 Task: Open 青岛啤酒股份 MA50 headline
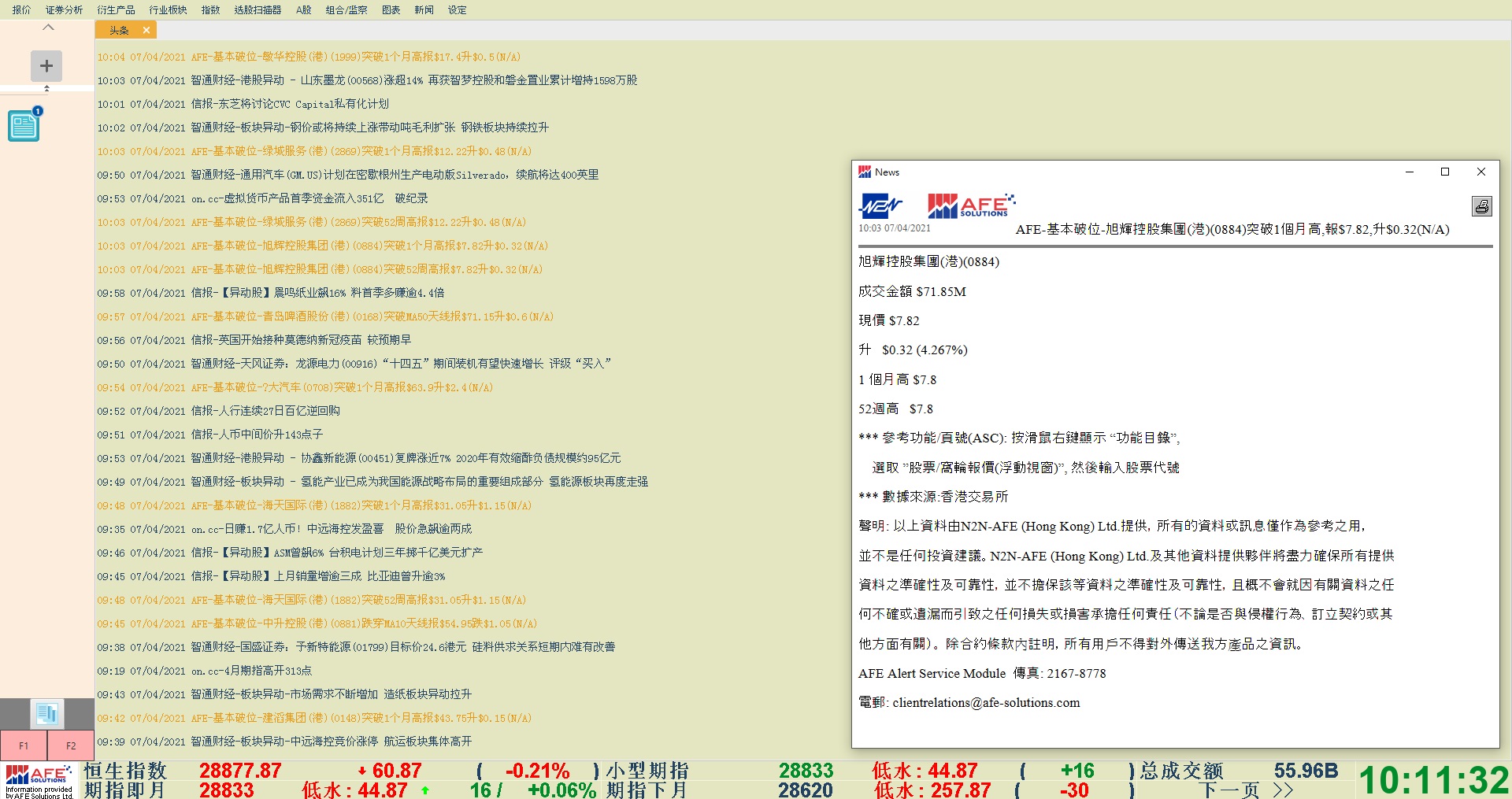[325, 316]
